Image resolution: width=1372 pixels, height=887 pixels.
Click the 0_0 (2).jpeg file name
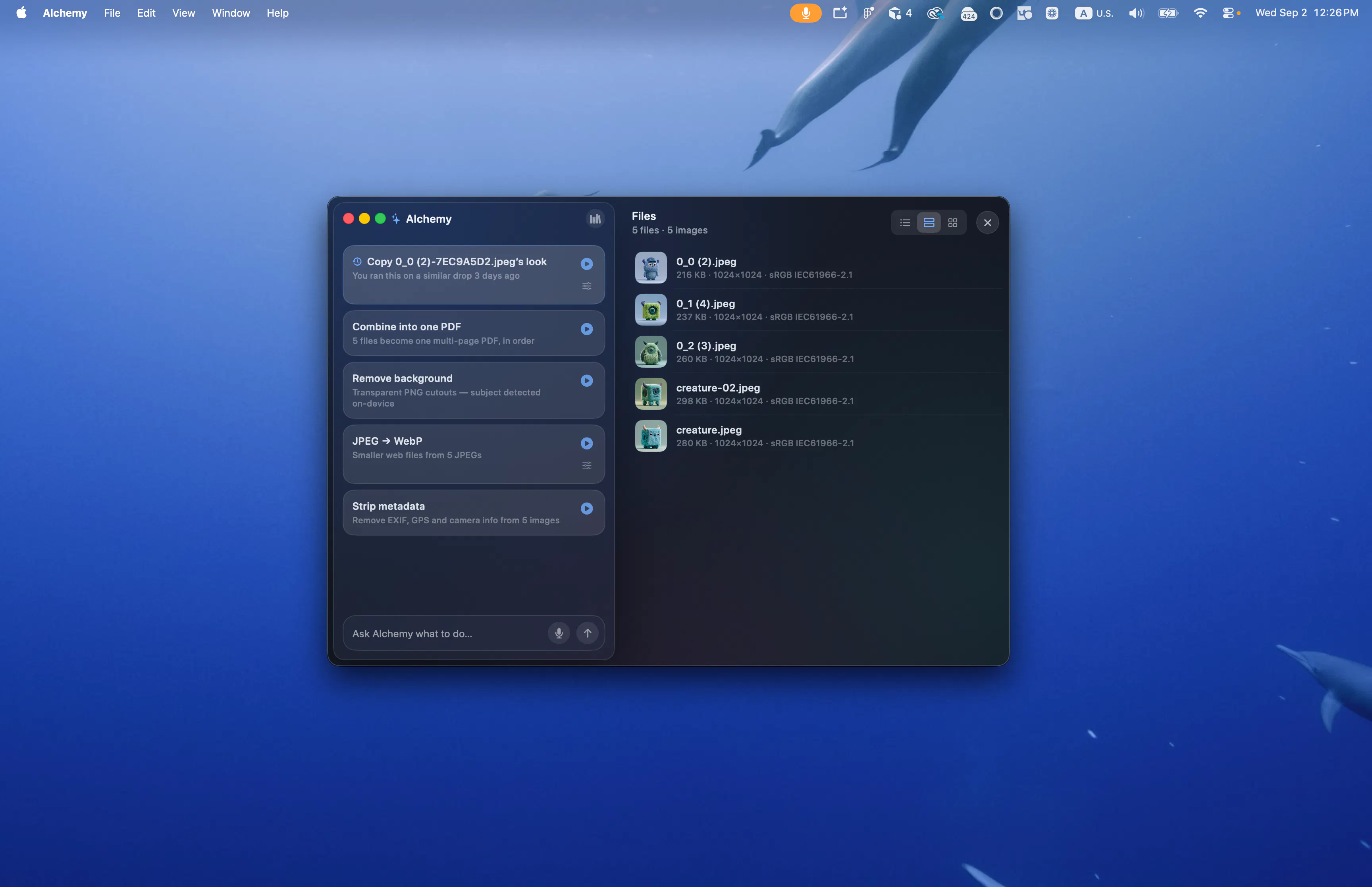[x=706, y=262]
